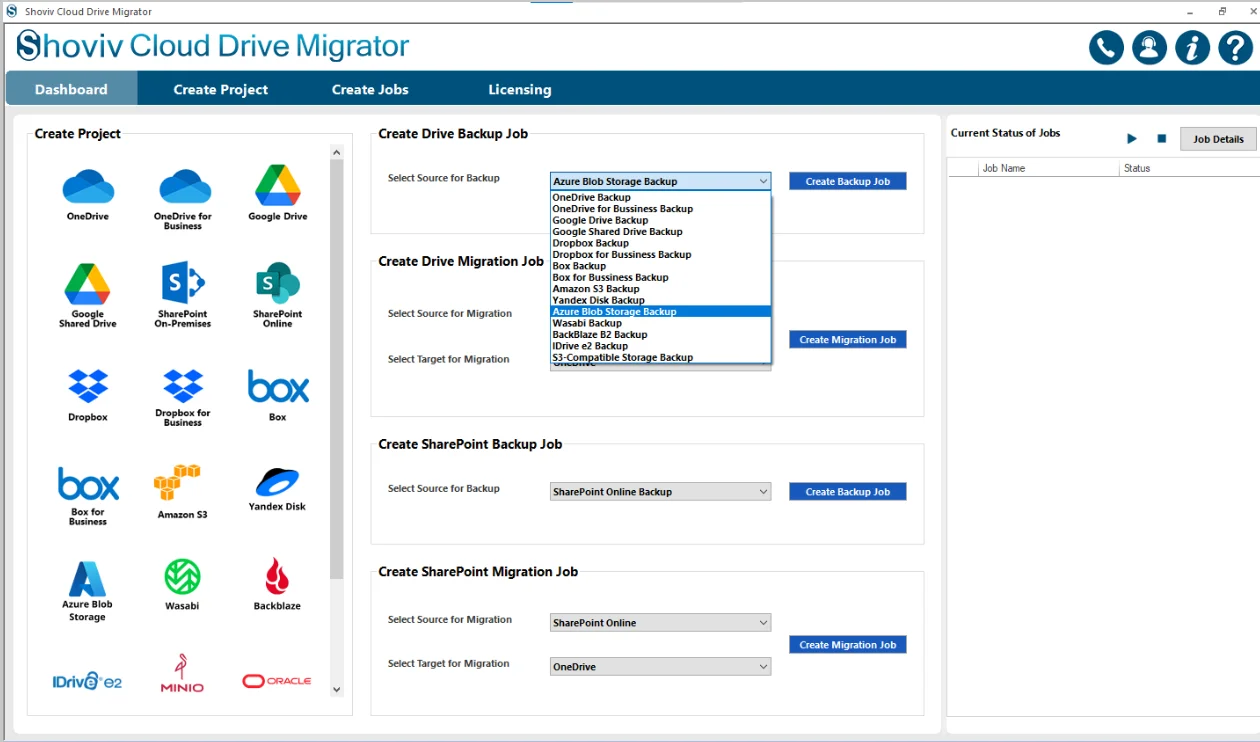The width and height of the screenshot is (1260, 742).
Task: Stop jobs with the stop icon
Action: [x=1161, y=139]
